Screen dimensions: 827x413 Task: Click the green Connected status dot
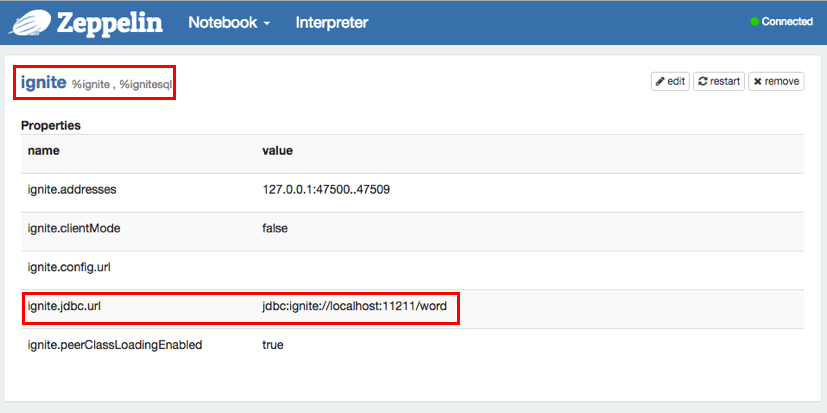(755, 22)
